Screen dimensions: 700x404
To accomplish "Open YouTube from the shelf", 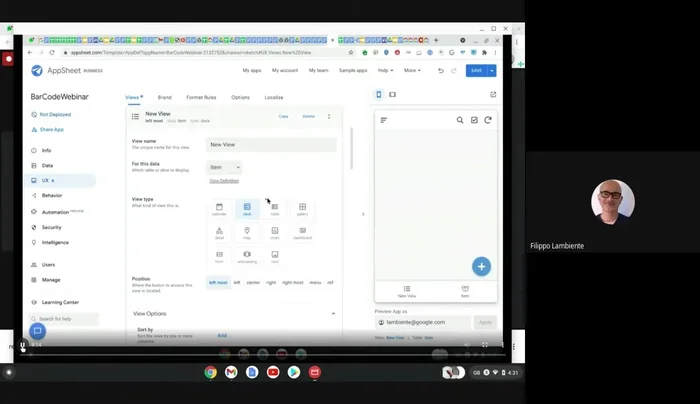I will (273, 372).
